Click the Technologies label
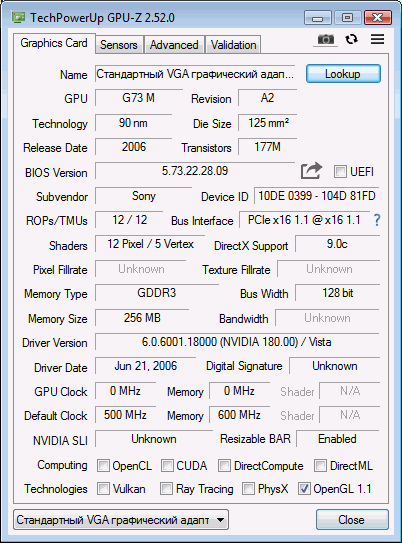Viewport: 402px width, 543px height. (x=56, y=489)
